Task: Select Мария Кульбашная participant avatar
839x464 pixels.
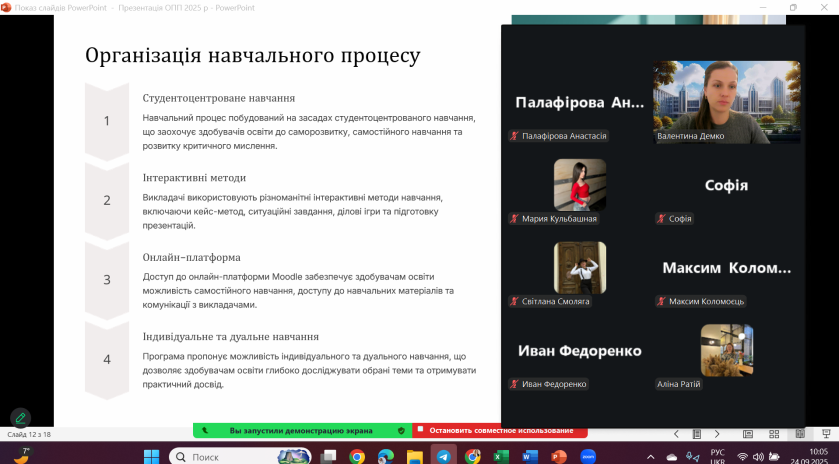Action: (580, 185)
